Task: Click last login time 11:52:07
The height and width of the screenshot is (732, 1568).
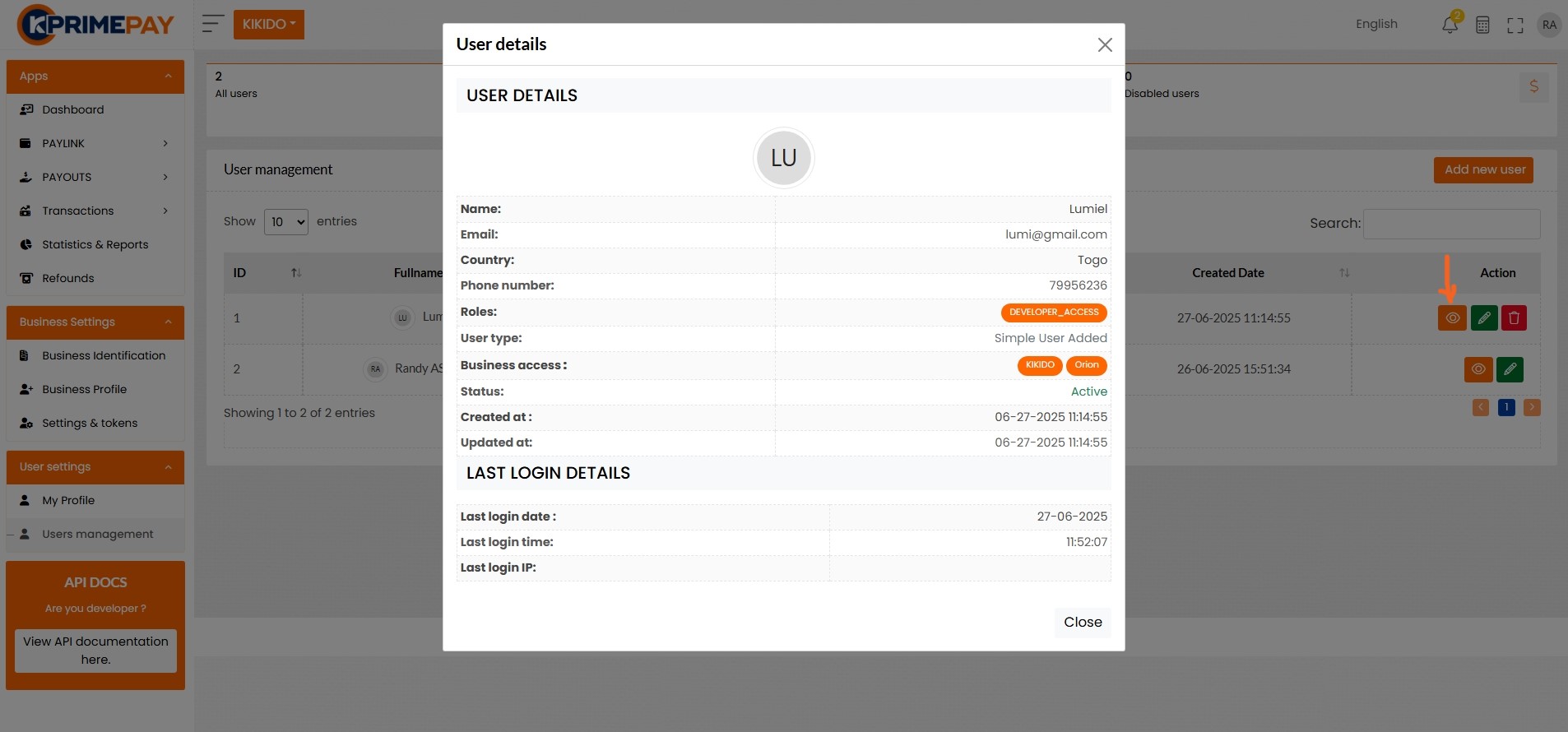Action: [1087, 542]
